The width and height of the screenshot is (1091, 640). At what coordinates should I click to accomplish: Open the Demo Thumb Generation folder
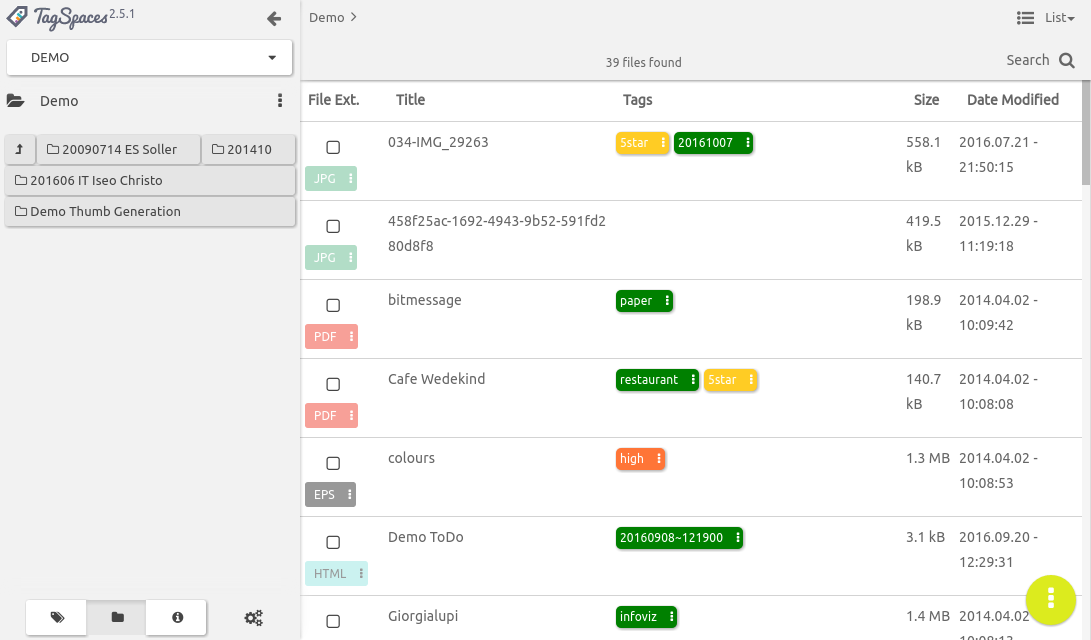coord(150,211)
